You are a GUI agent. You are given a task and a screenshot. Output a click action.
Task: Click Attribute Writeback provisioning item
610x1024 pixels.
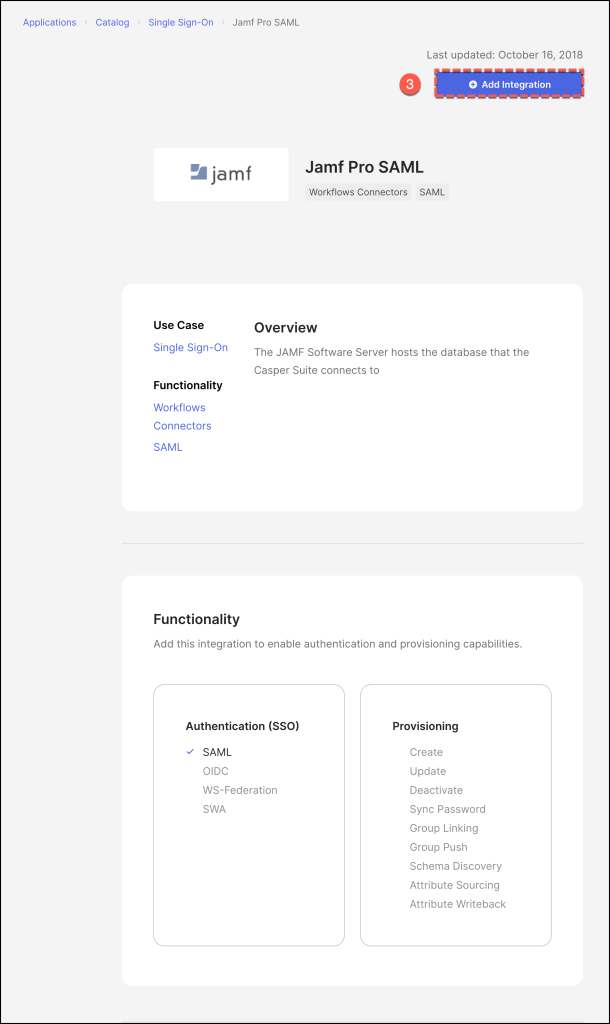(457, 904)
